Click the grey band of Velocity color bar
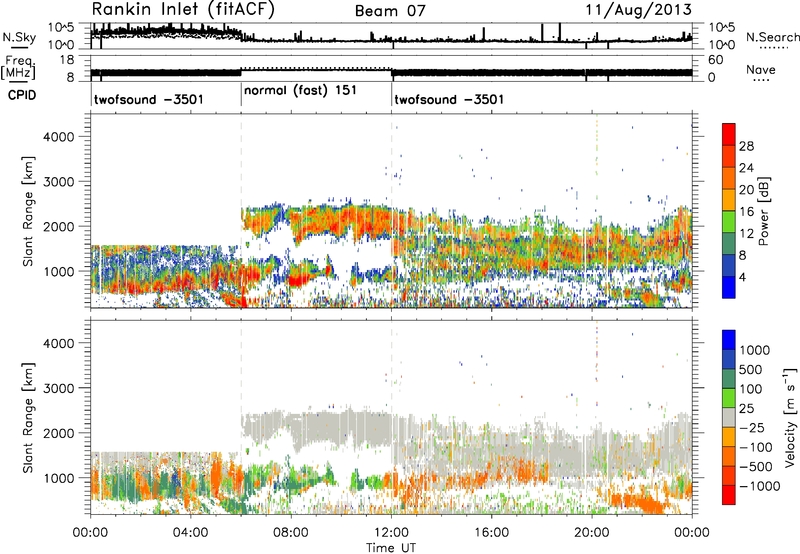This screenshot has height=554, width=800. tap(729, 418)
